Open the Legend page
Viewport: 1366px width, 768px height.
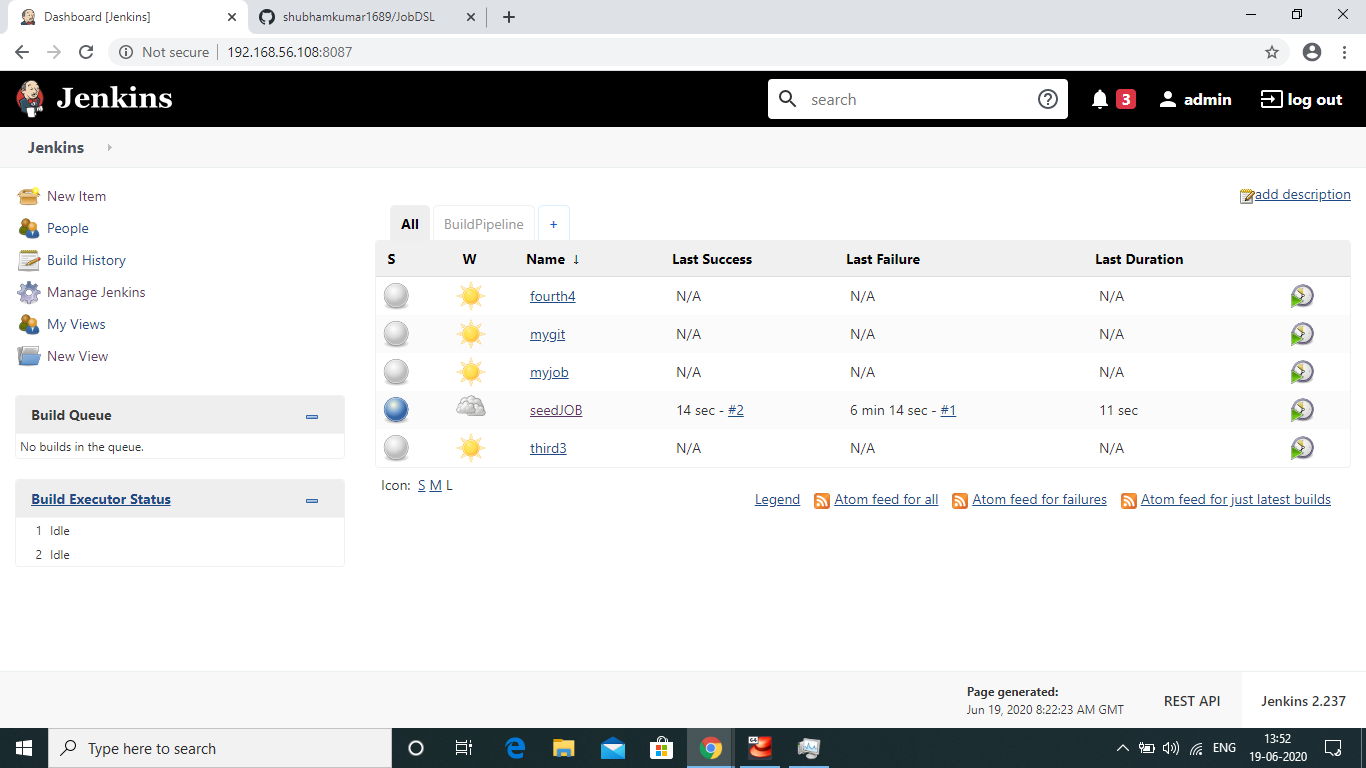777,499
